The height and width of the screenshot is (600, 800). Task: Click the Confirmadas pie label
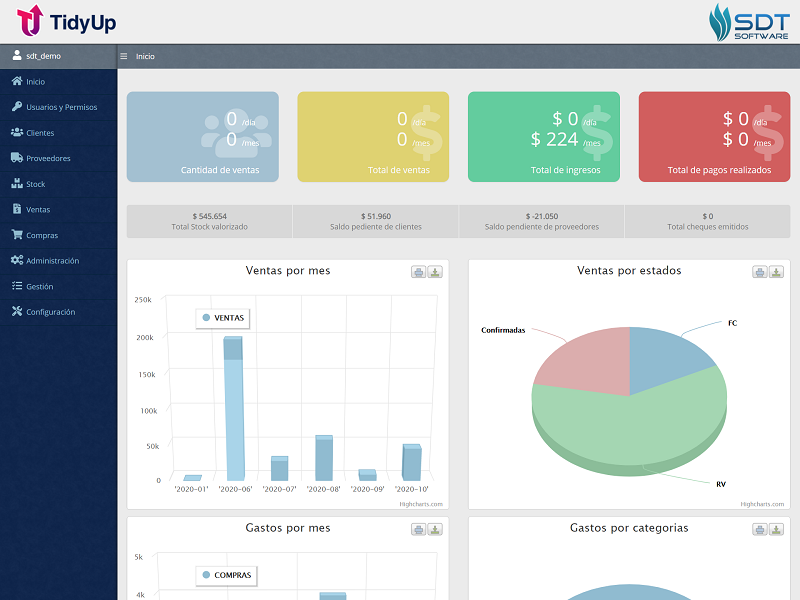(x=503, y=330)
